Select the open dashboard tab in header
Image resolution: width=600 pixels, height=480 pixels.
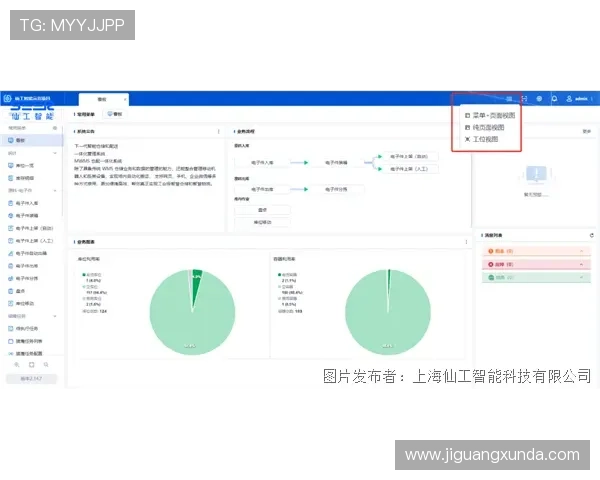102,99
